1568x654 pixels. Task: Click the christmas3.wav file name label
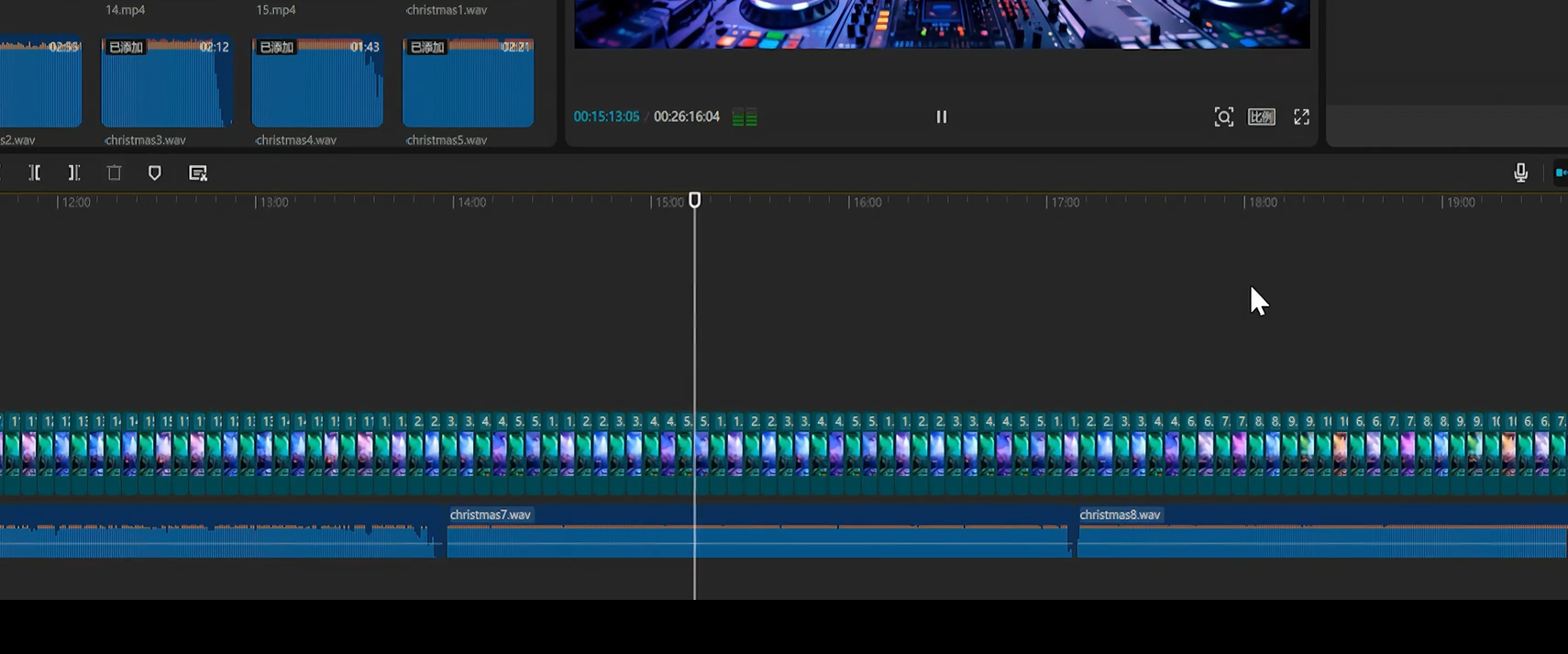tap(146, 140)
